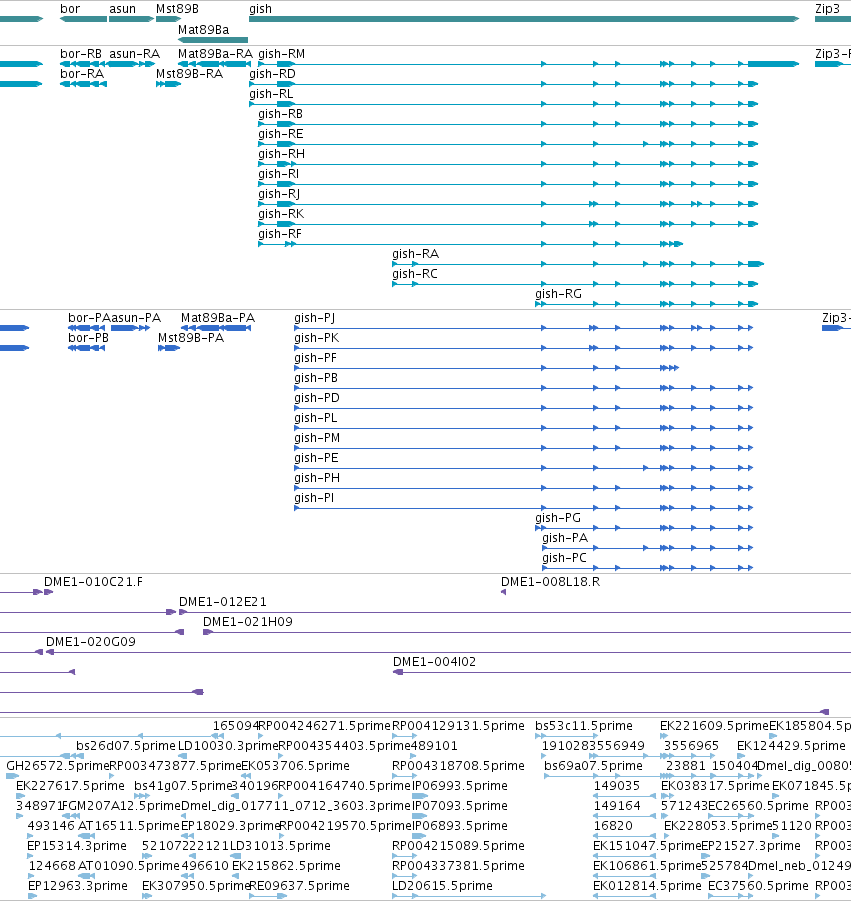Viewport: 851px width, 901px height.
Task: Open protein label gish-PK
Action: click(317, 338)
